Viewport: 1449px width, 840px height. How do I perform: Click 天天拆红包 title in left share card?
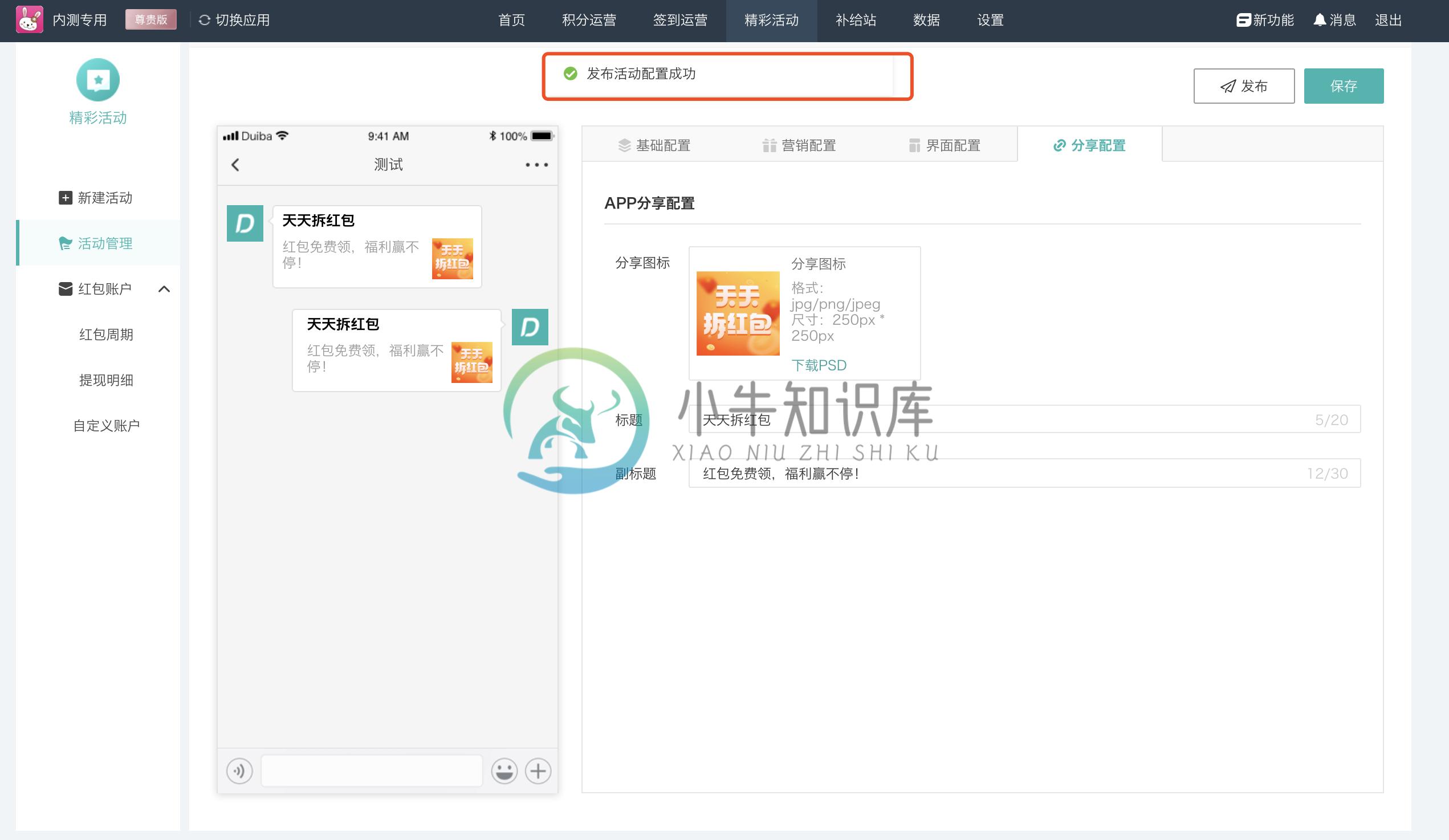pyautogui.click(x=318, y=221)
